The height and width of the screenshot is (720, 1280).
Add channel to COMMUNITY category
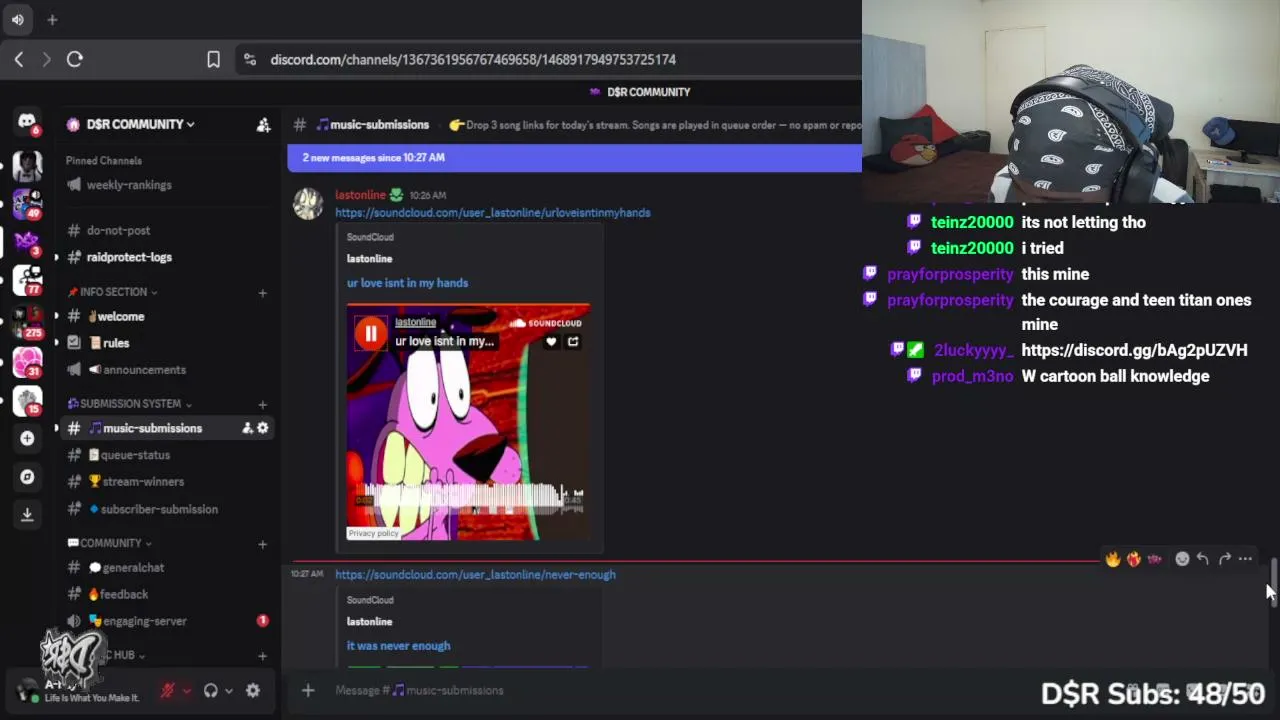click(262, 545)
